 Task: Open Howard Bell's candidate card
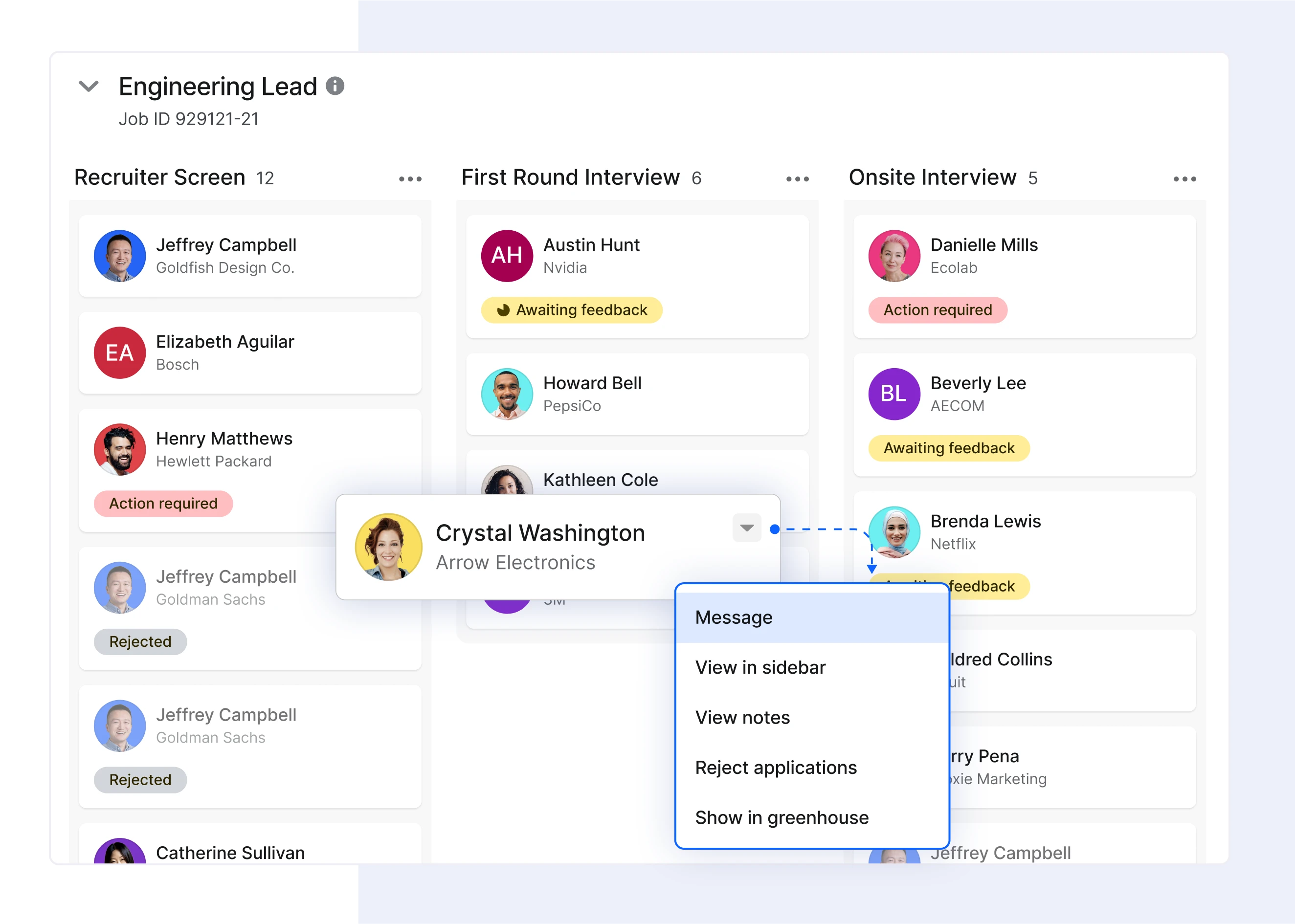636,394
